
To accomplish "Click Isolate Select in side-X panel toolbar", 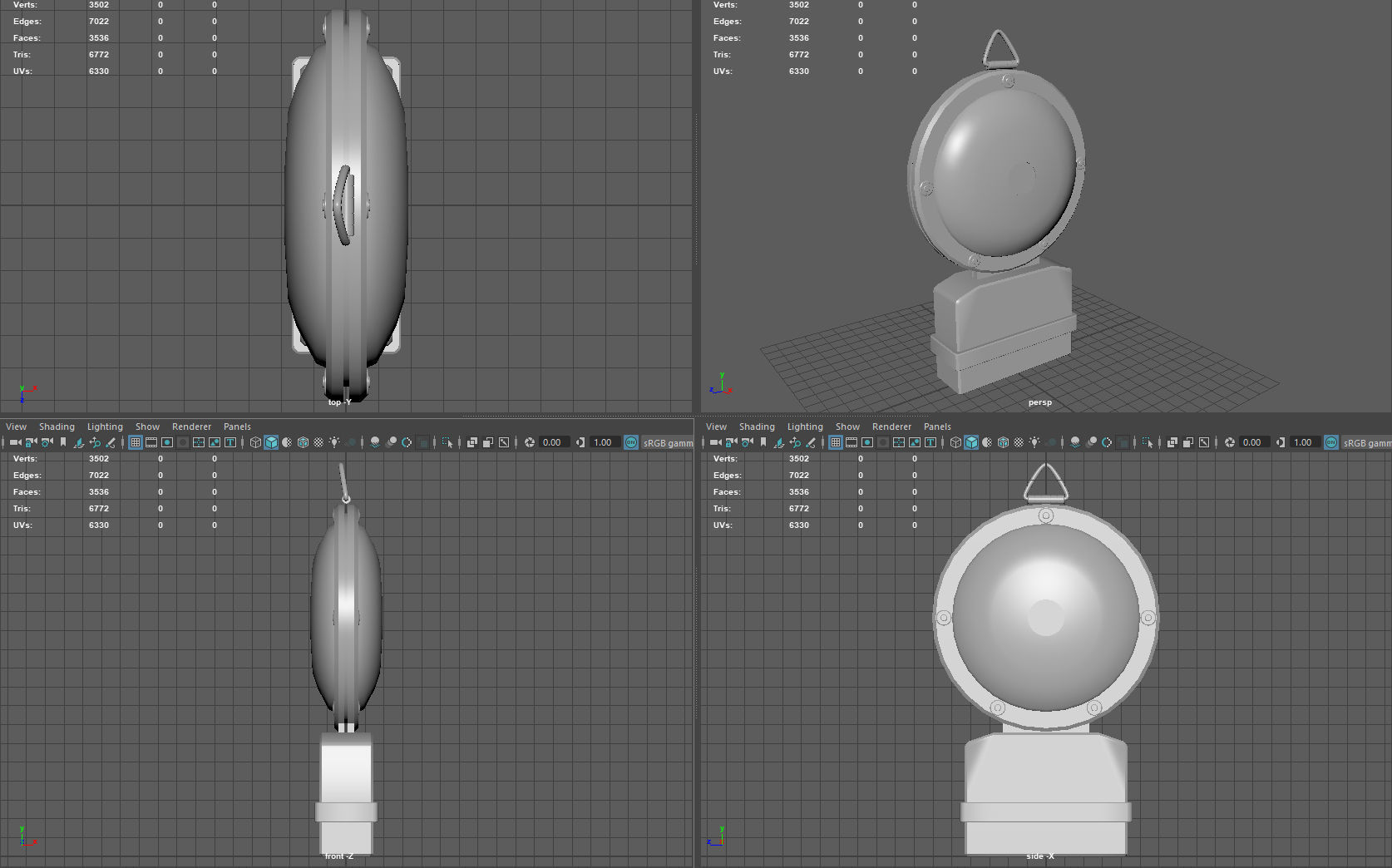I will coord(1148,442).
